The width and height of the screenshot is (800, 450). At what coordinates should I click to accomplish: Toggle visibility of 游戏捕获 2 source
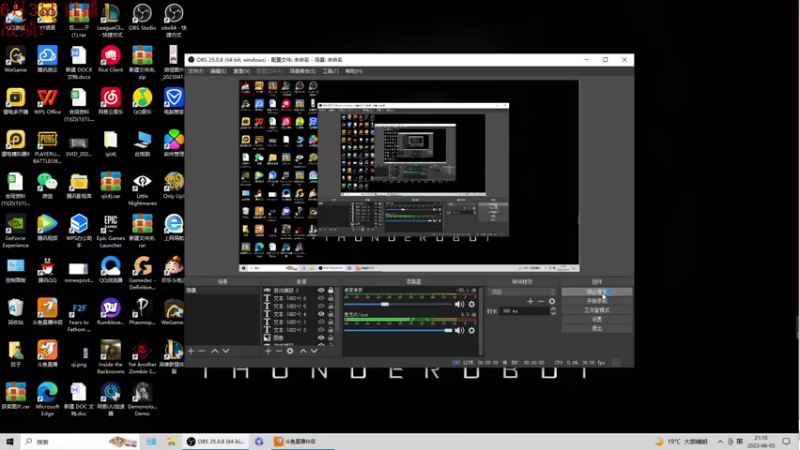click(321, 290)
